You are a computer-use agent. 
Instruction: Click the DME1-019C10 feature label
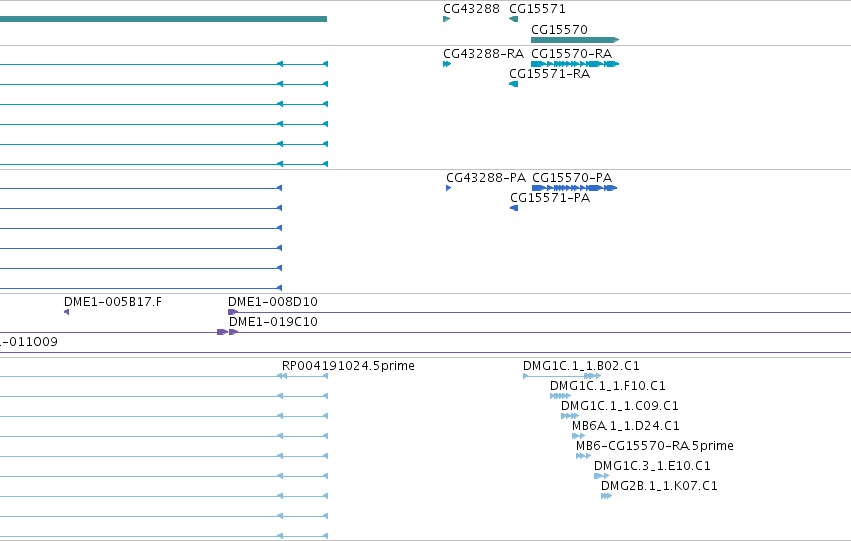273,322
